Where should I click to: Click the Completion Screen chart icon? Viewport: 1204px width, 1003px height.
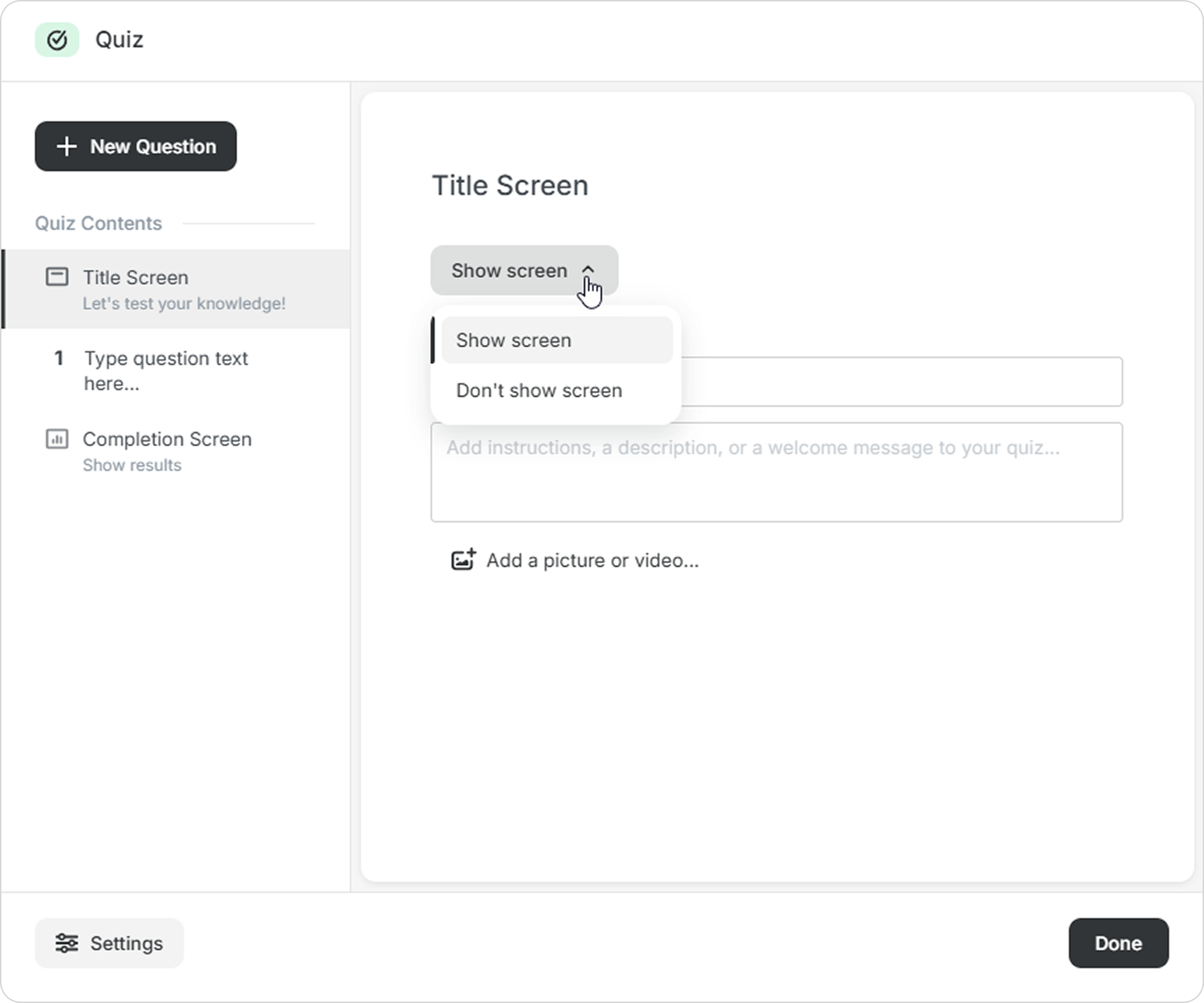(x=57, y=439)
